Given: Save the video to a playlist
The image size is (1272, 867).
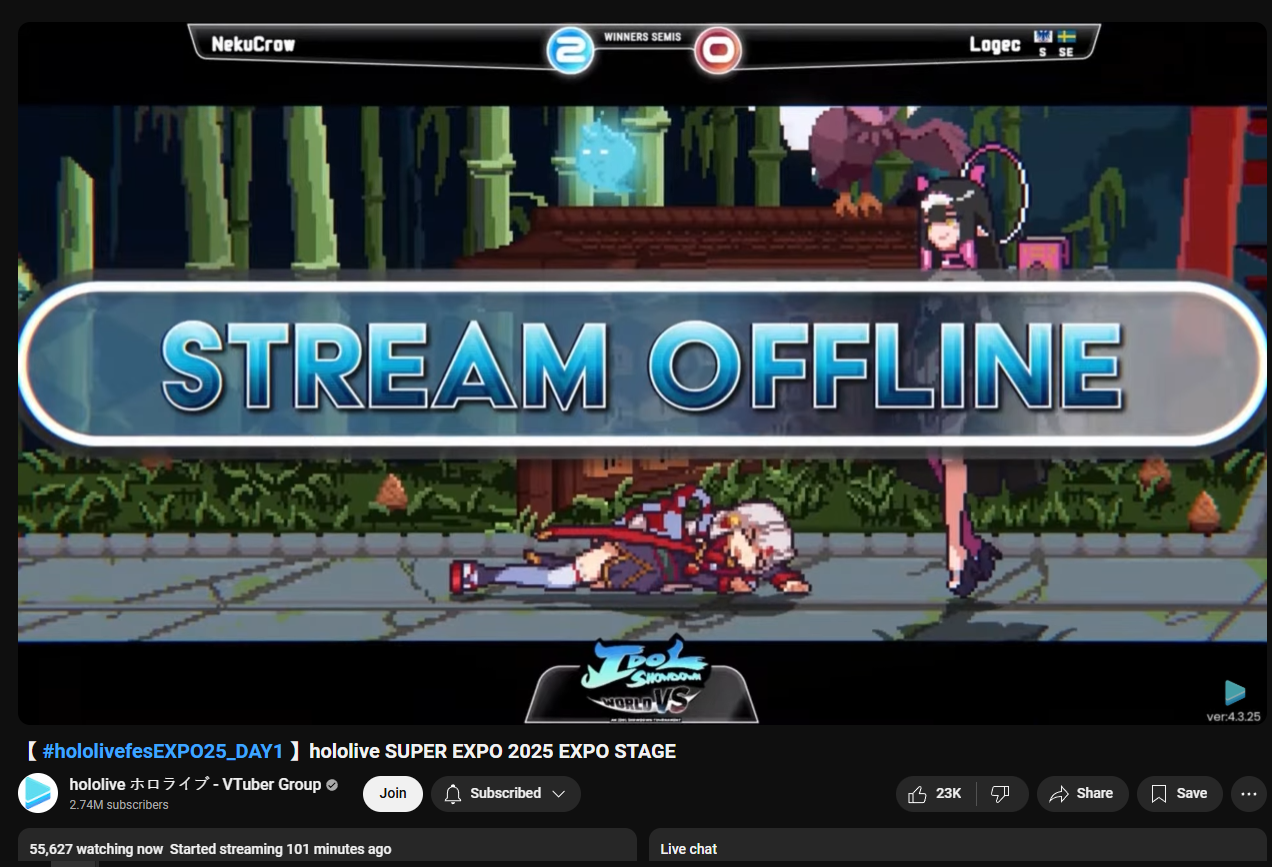Looking at the screenshot, I should tap(1179, 794).
